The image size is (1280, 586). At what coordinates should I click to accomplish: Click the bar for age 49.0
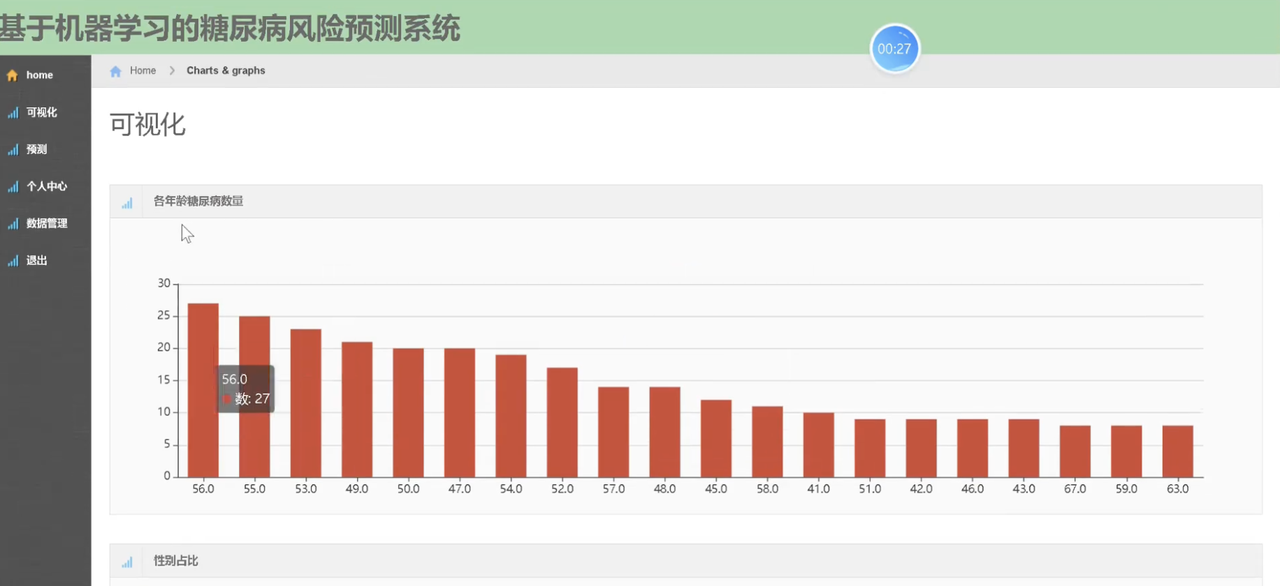click(357, 409)
